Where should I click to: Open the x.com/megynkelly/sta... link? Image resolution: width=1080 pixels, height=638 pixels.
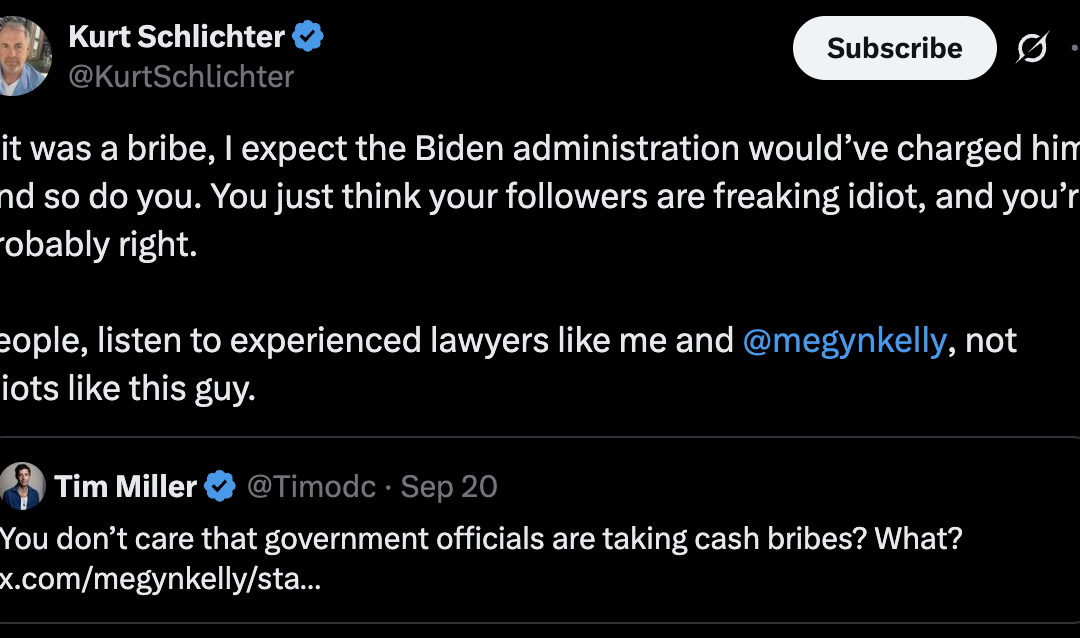click(x=160, y=581)
